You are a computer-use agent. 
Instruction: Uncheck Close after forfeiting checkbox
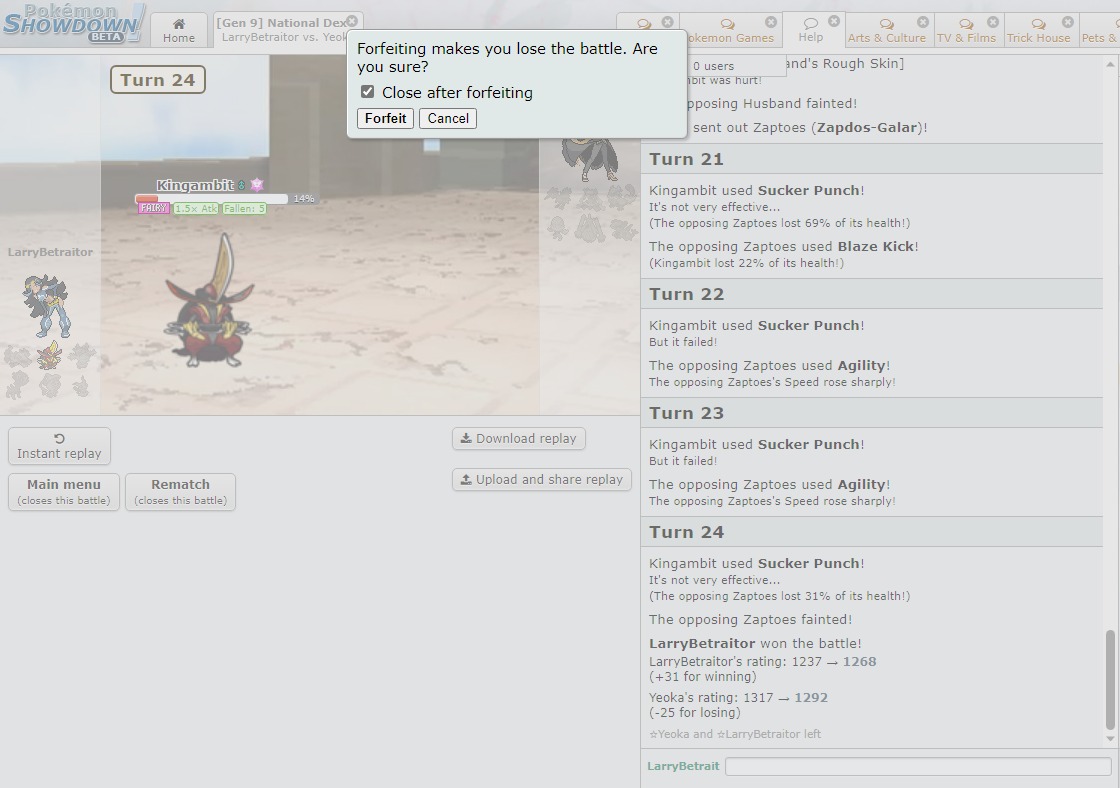(368, 92)
